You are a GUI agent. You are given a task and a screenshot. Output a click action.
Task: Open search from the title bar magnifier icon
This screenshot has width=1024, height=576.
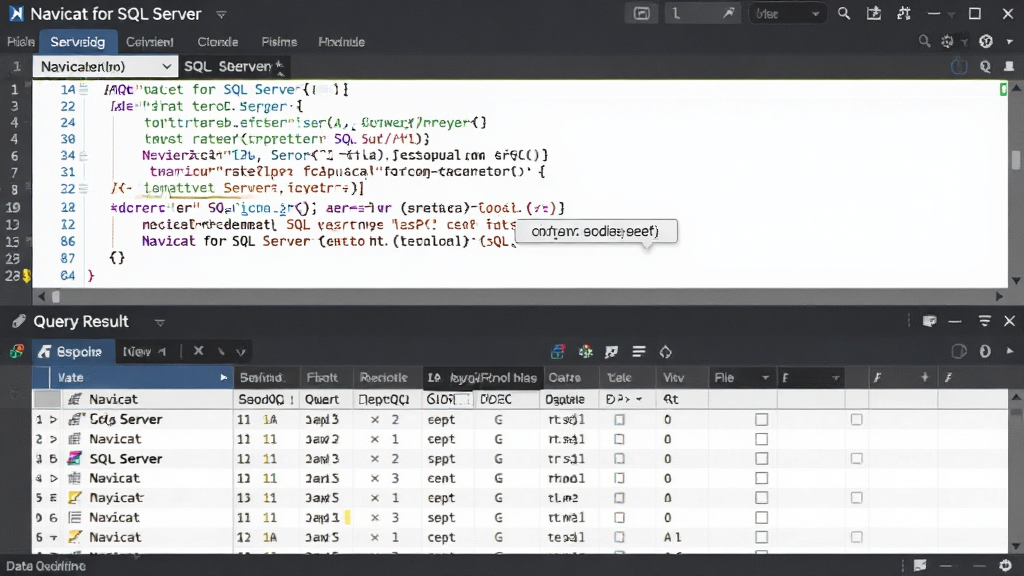point(844,14)
